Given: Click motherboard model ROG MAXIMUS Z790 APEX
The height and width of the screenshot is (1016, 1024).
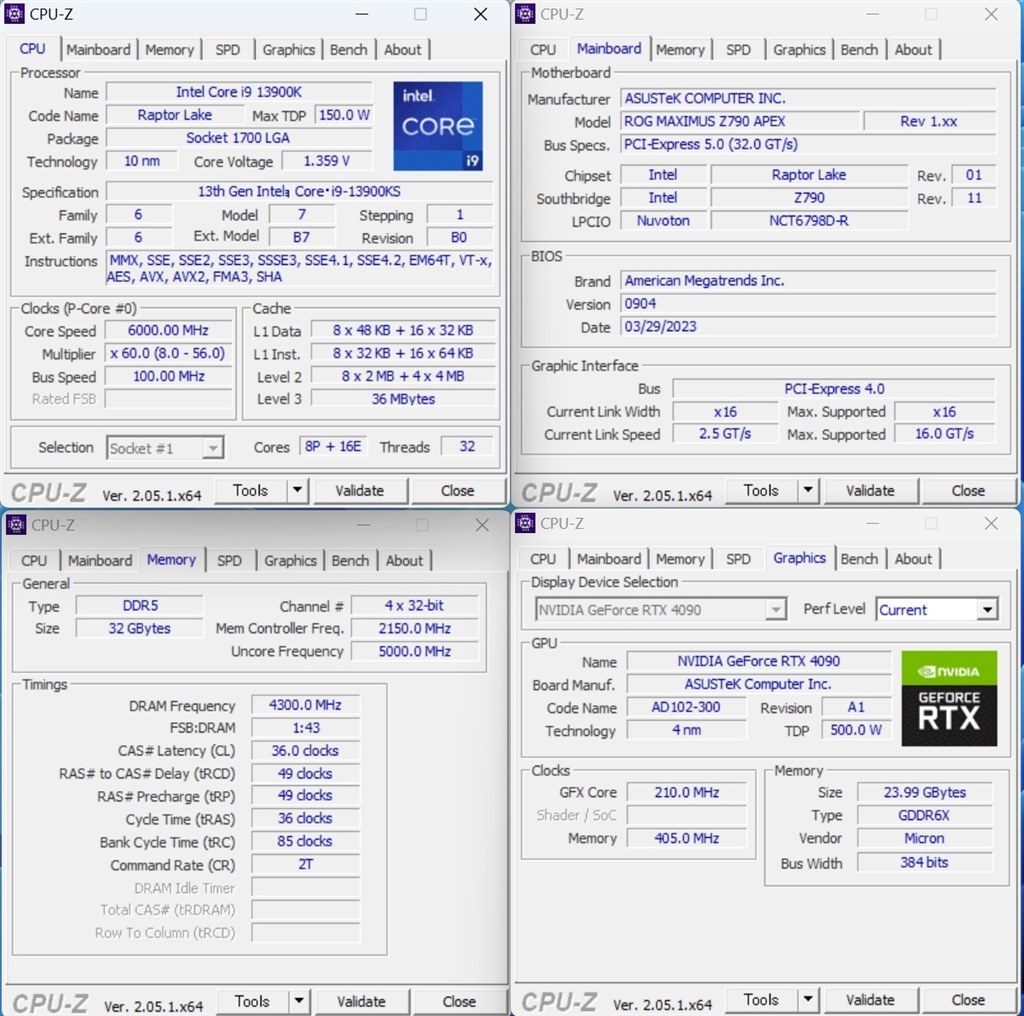Looking at the screenshot, I should (740, 121).
